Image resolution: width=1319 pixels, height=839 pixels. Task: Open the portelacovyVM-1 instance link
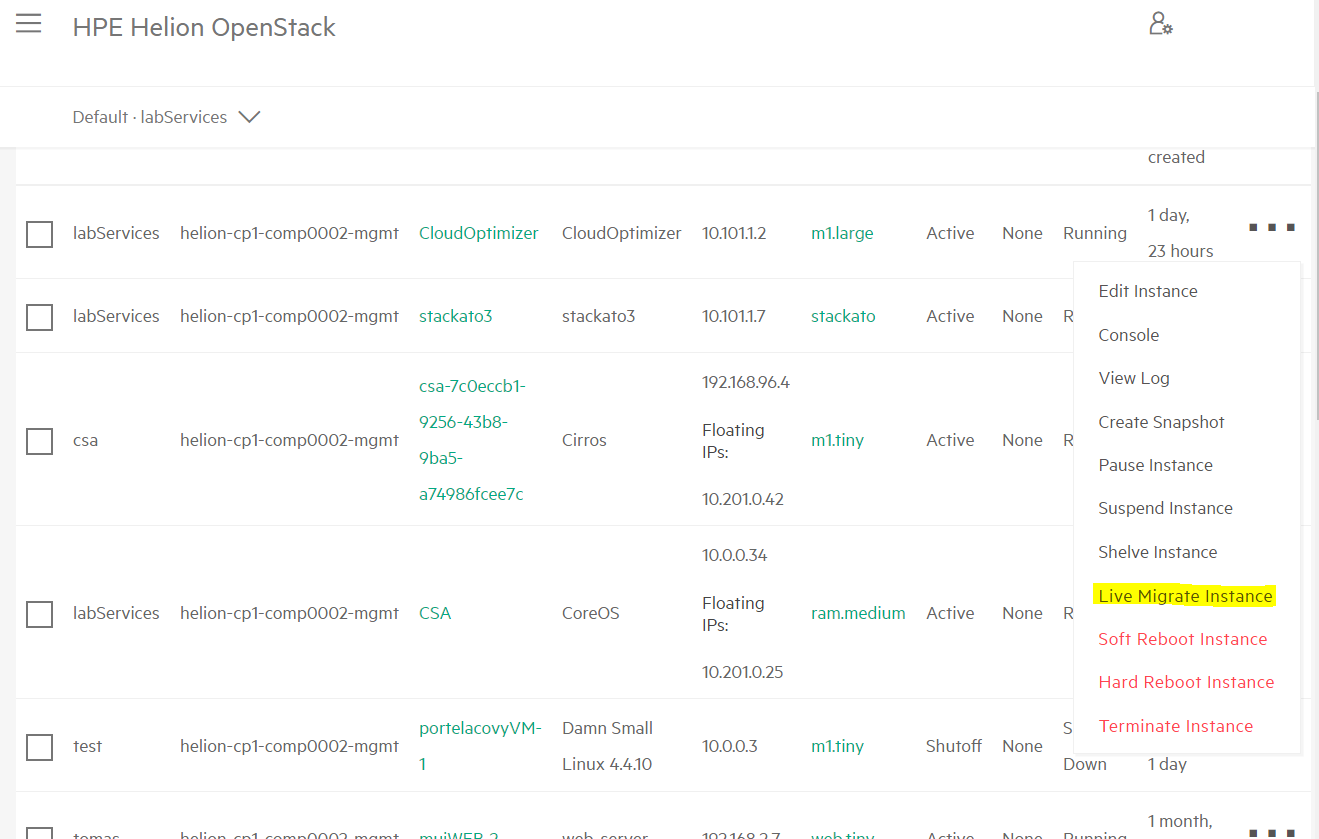pyautogui.click(x=480, y=746)
